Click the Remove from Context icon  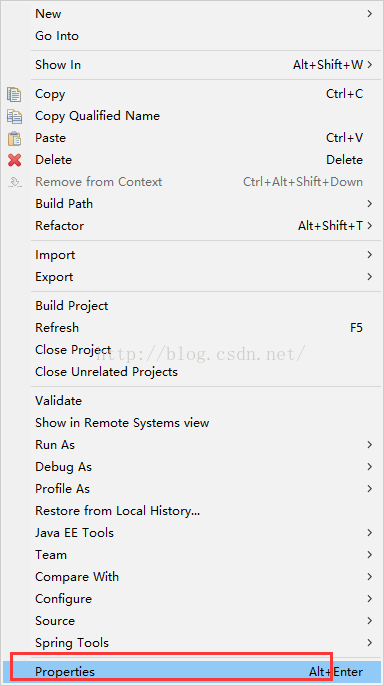click(14, 182)
